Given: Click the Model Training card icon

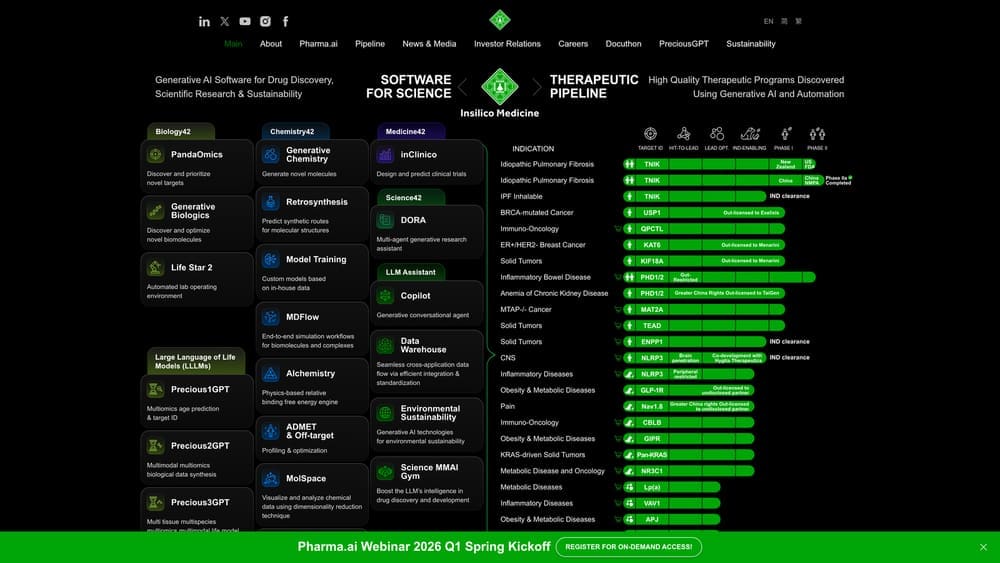Looking at the screenshot, I should pos(270,260).
